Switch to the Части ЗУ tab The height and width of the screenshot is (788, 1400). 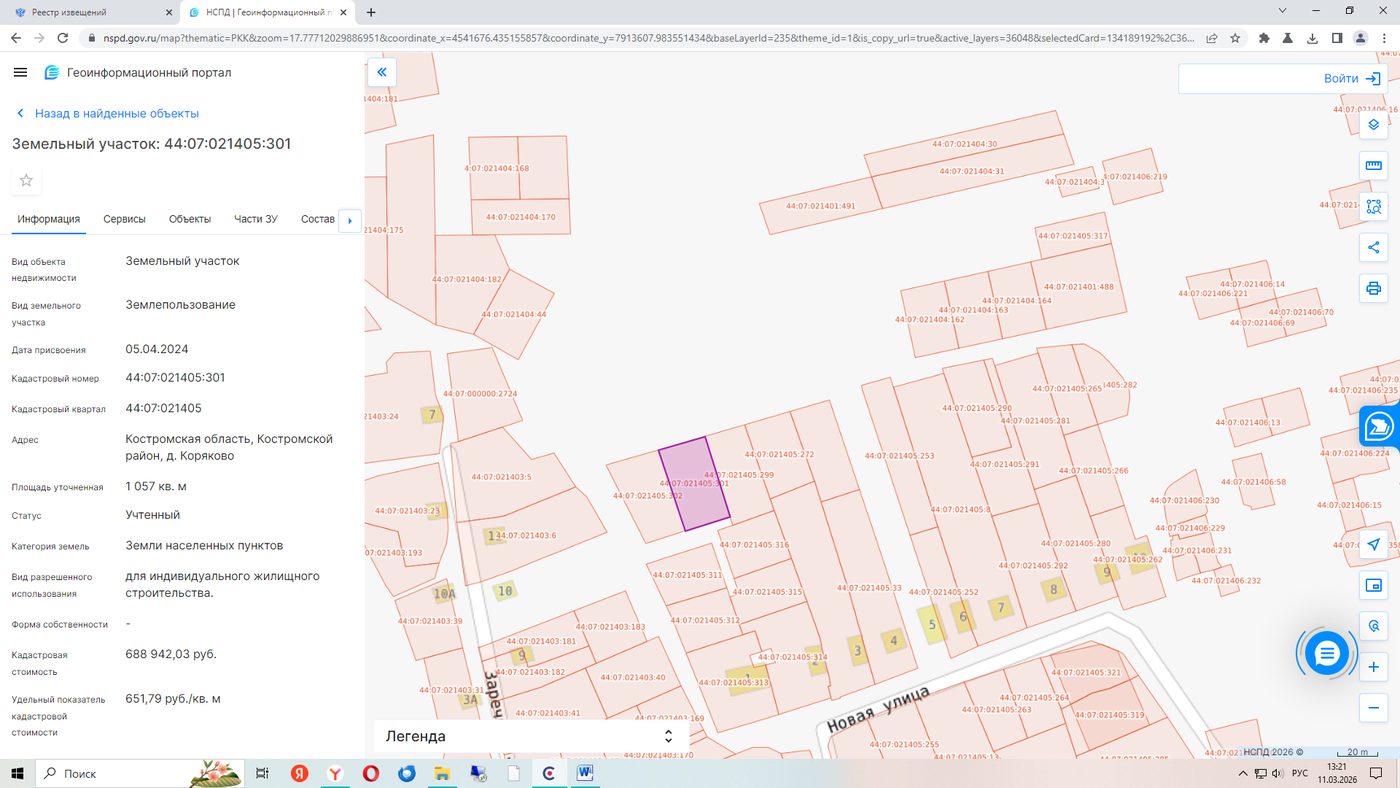click(x=256, y=219)
